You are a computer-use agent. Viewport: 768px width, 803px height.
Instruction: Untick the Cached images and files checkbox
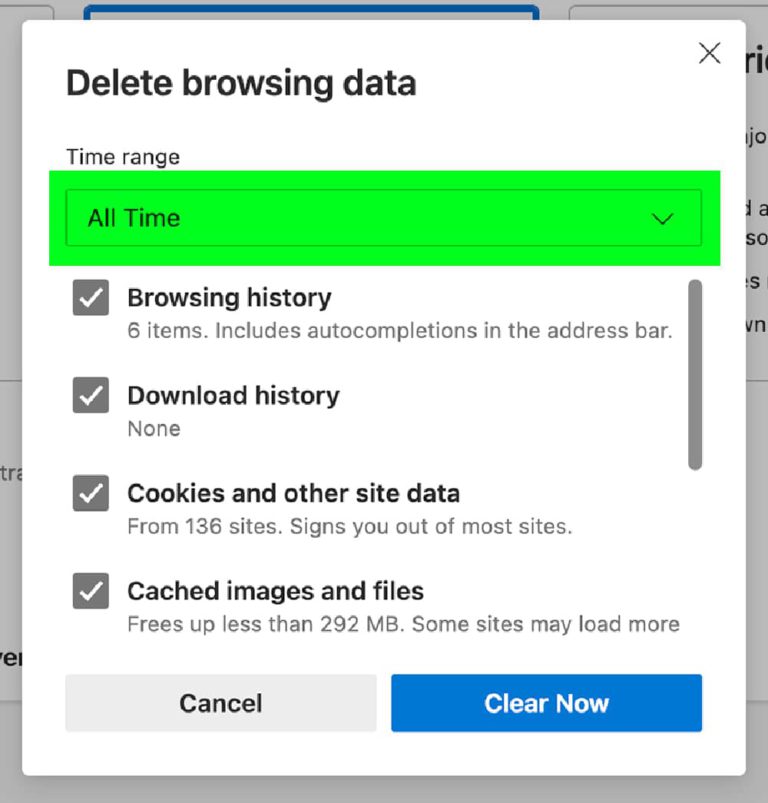[x=91, y=592]
